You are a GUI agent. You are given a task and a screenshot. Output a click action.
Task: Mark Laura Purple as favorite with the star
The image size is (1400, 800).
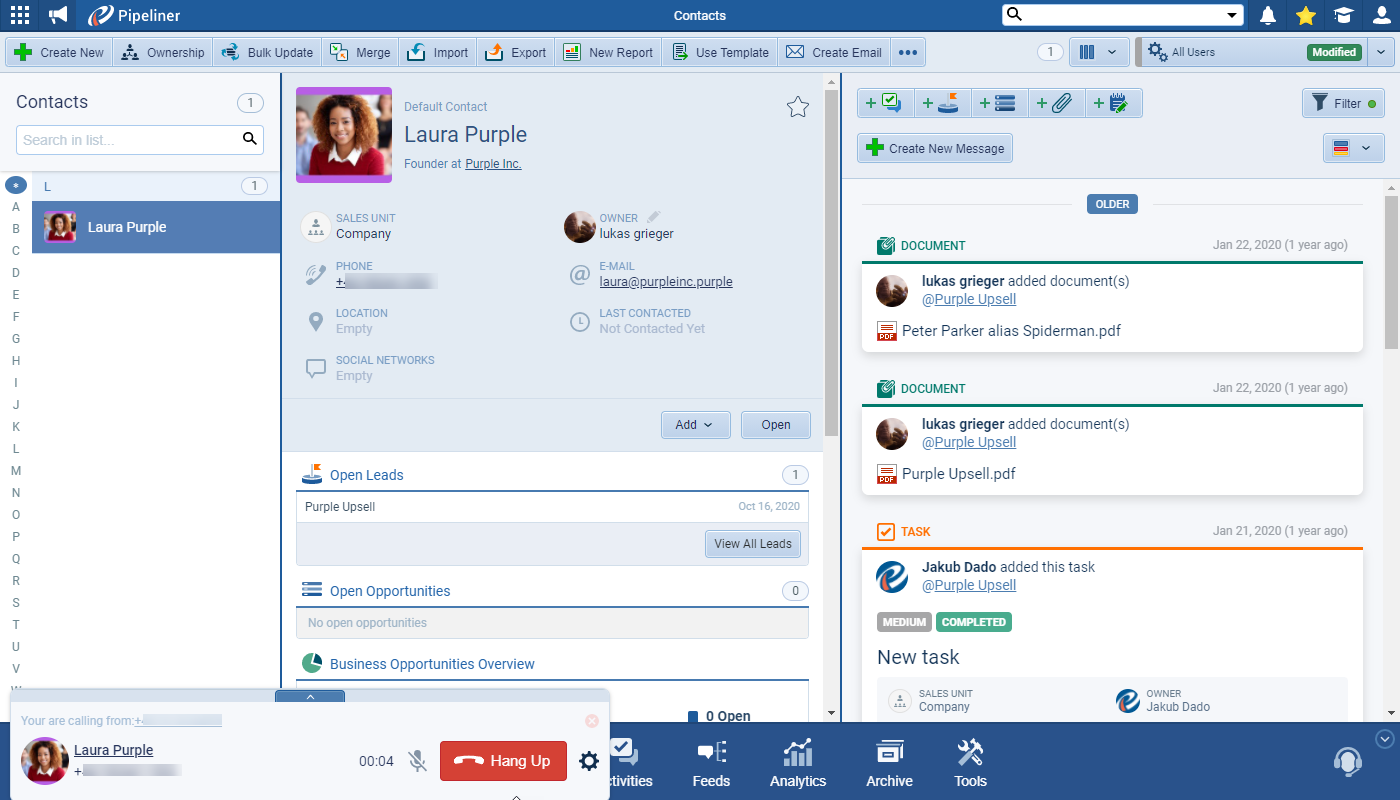point(797,107)
